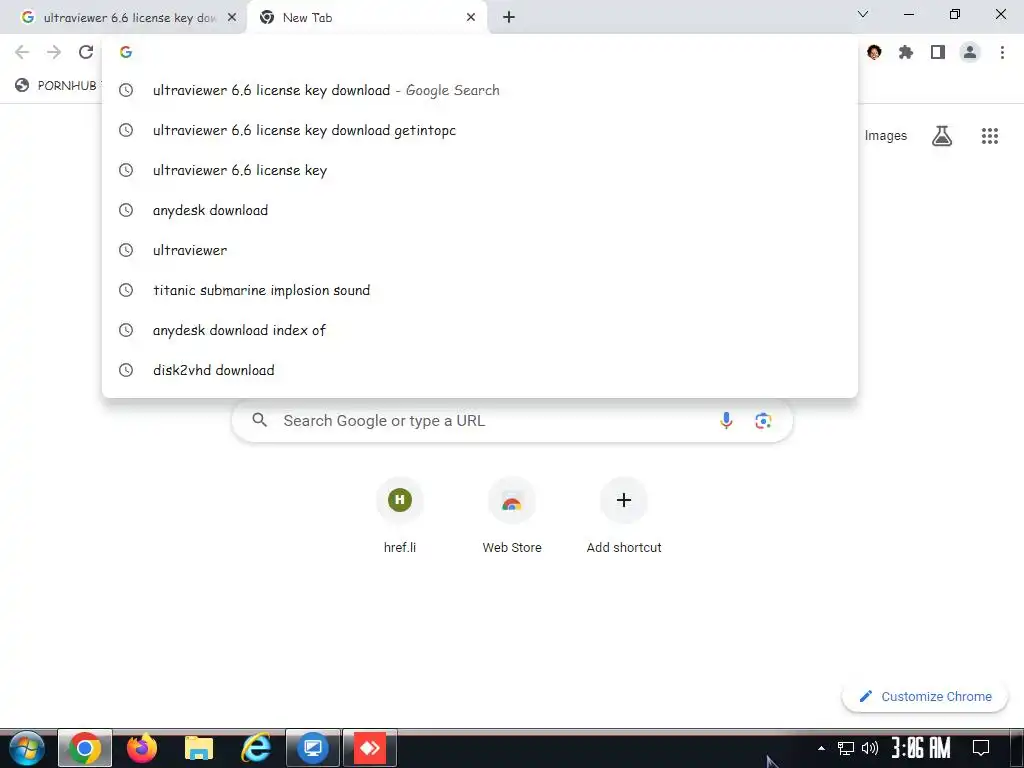The image size is (1024, 768).
Task: Switch to the New Tab tab
Action: click(368, 18)
